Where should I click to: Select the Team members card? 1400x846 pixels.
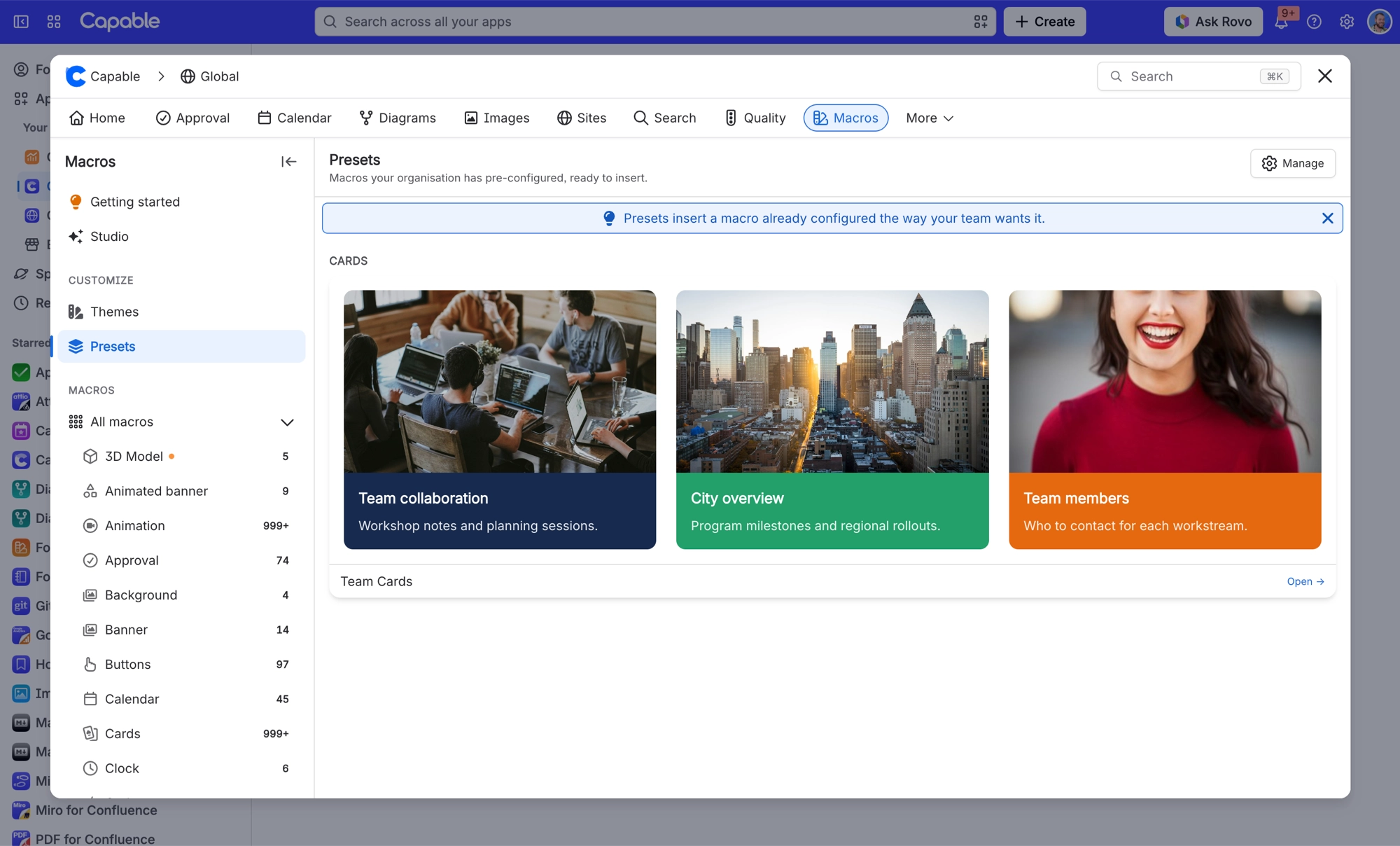(x=1165, y=419)
